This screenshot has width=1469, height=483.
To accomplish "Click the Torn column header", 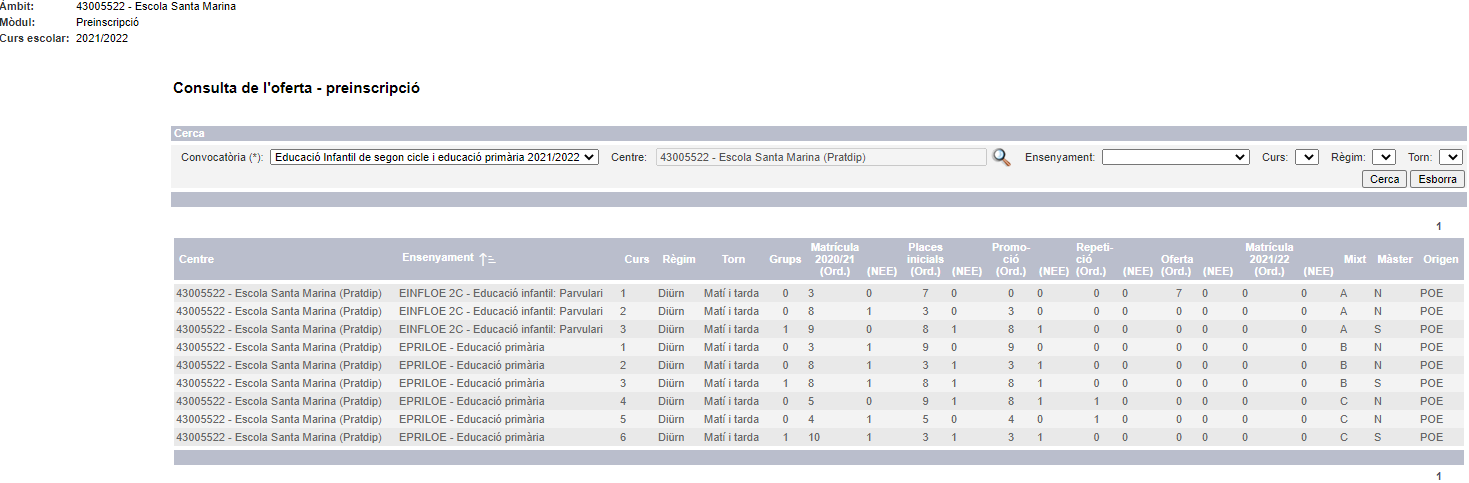I will [733, 259].
